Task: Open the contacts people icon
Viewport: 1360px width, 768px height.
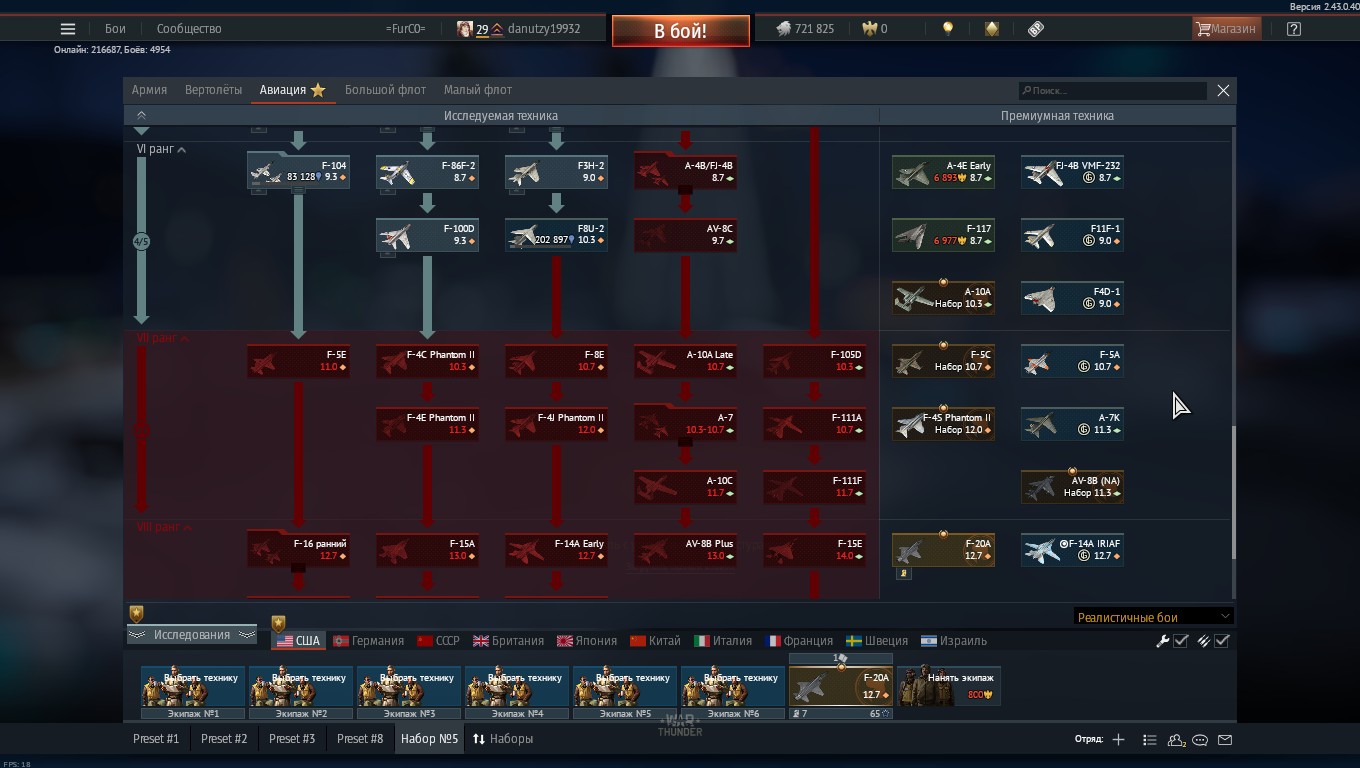Action: (x=1176, y=740)
